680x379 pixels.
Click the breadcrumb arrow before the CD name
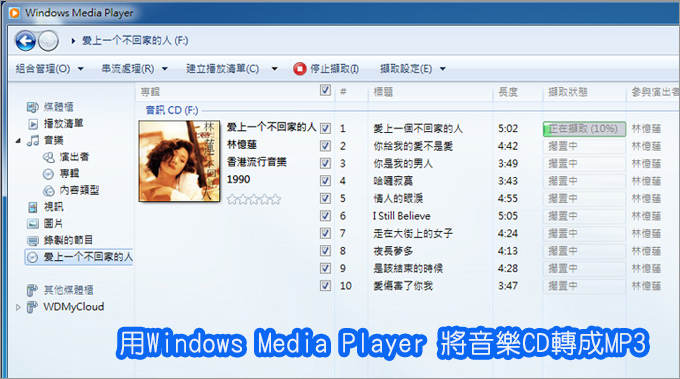[73, 41]
